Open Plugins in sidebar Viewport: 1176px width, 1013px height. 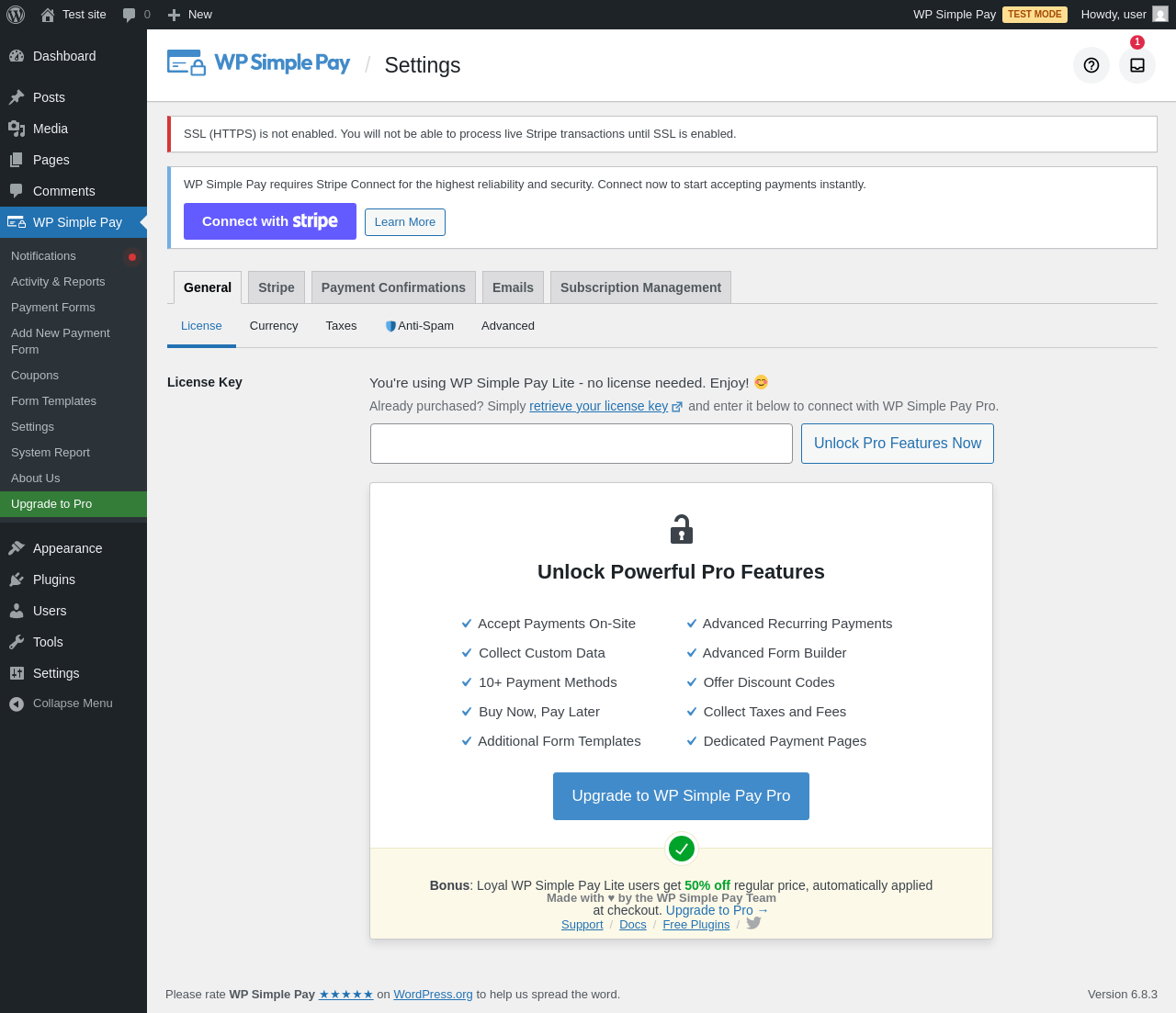pos(73,580)
